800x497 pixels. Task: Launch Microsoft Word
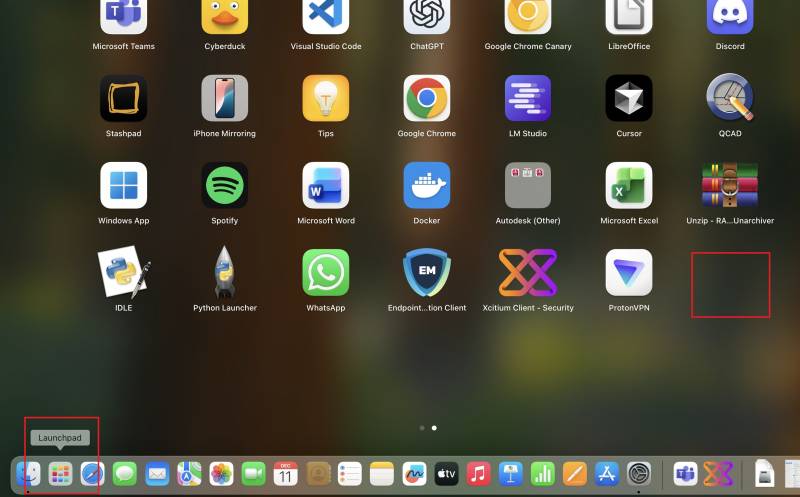coord(326,185)
